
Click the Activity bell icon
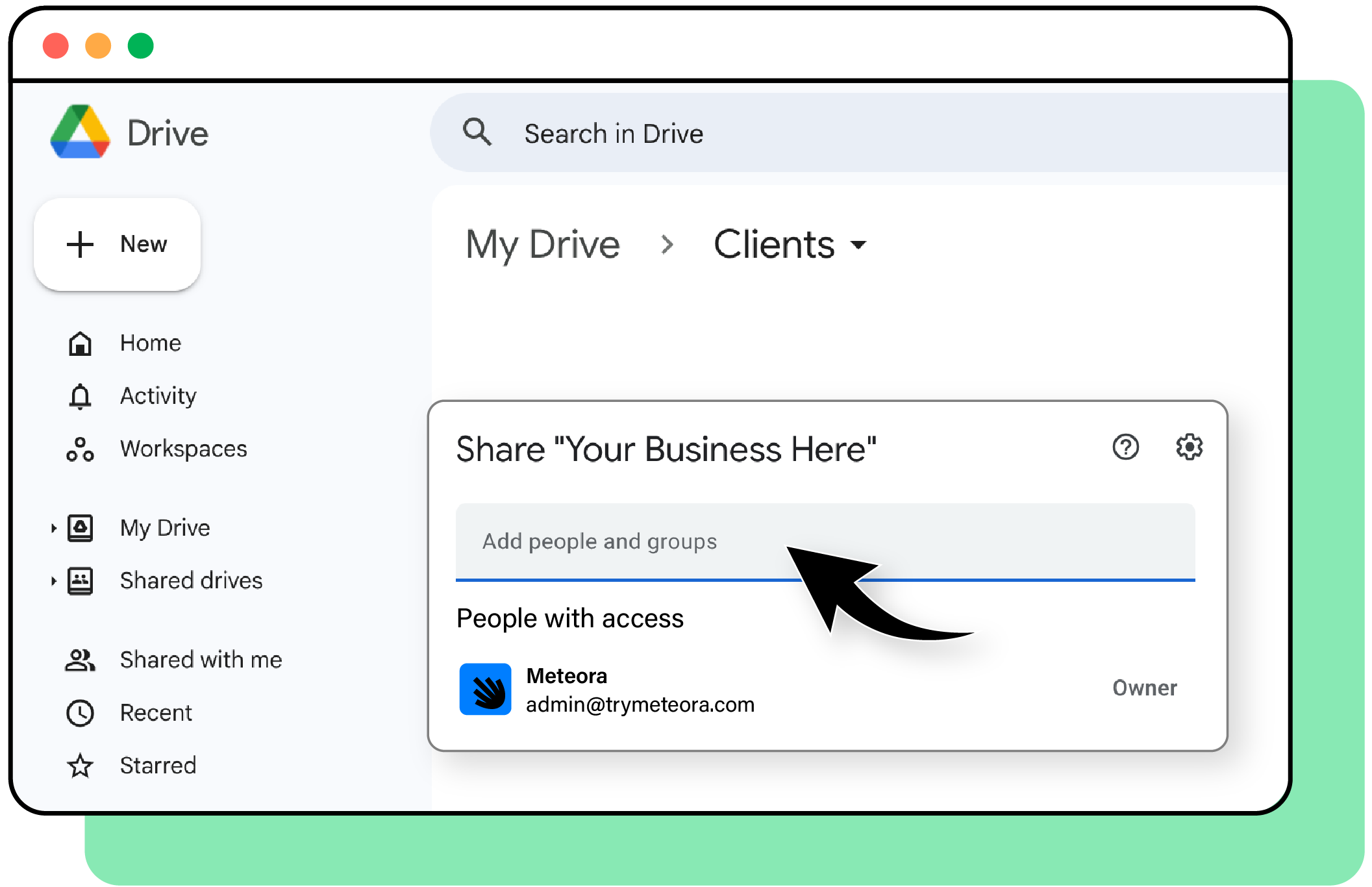tap(80, 396)
